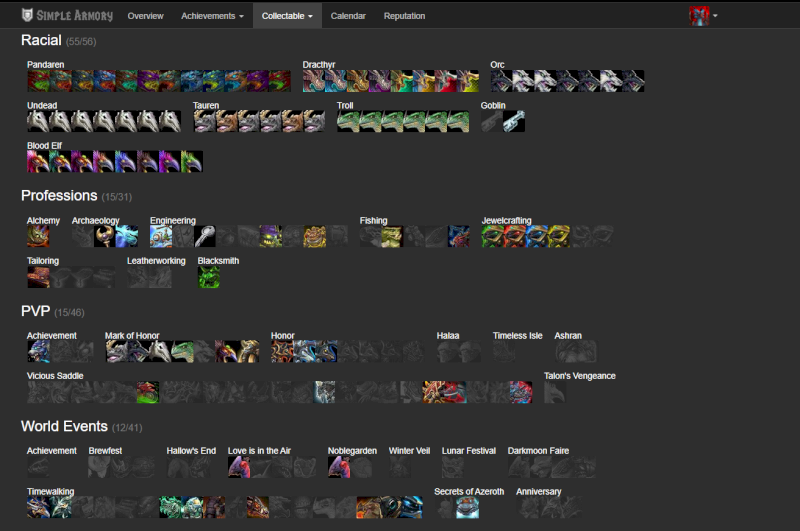Select the collected Goblin mount icon

point(514,122)
